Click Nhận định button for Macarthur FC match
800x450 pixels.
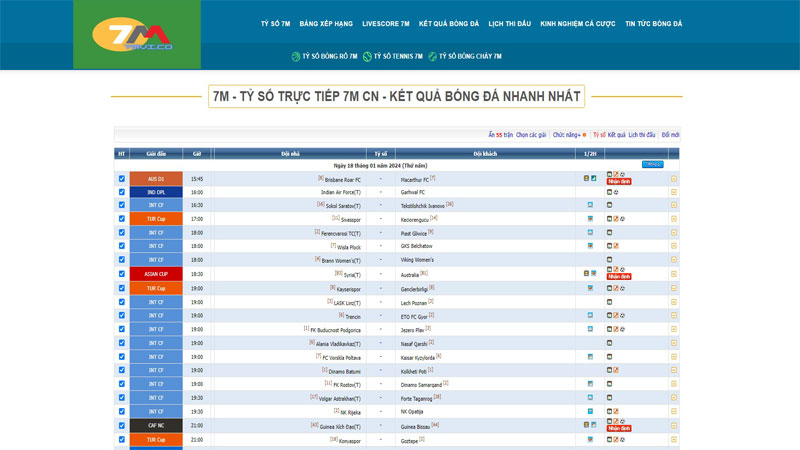click(x=619, y=183)
